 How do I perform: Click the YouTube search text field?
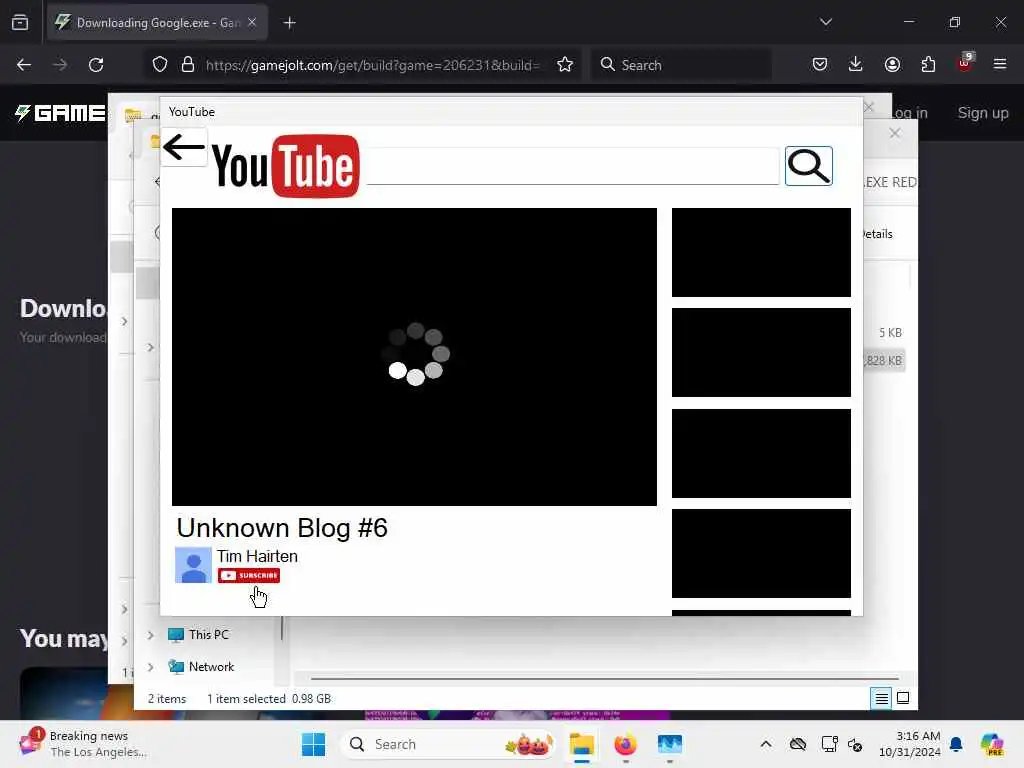coord(573,166)
